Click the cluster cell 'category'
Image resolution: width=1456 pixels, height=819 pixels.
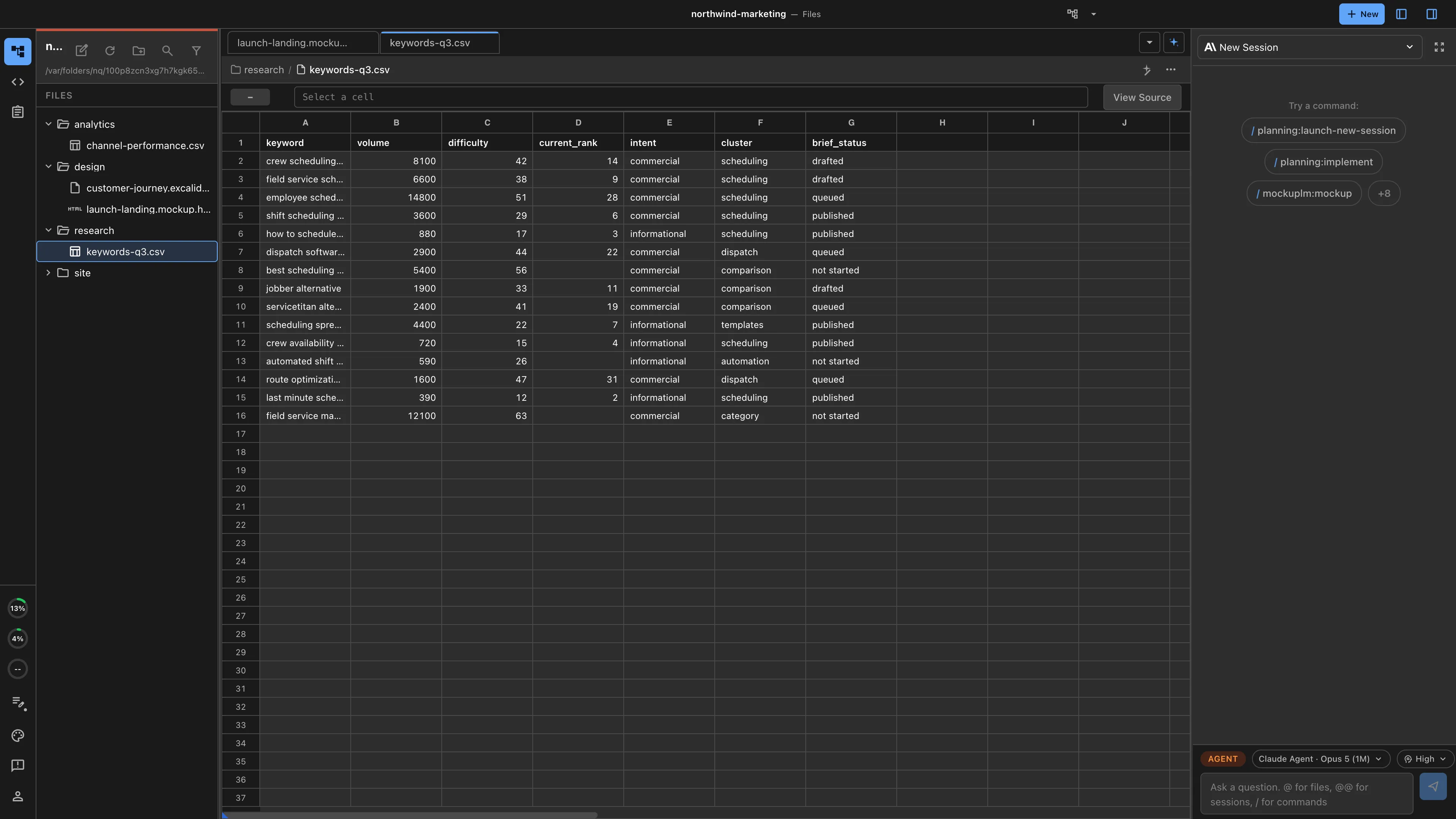pyautogui.click(x=760, y=416)
